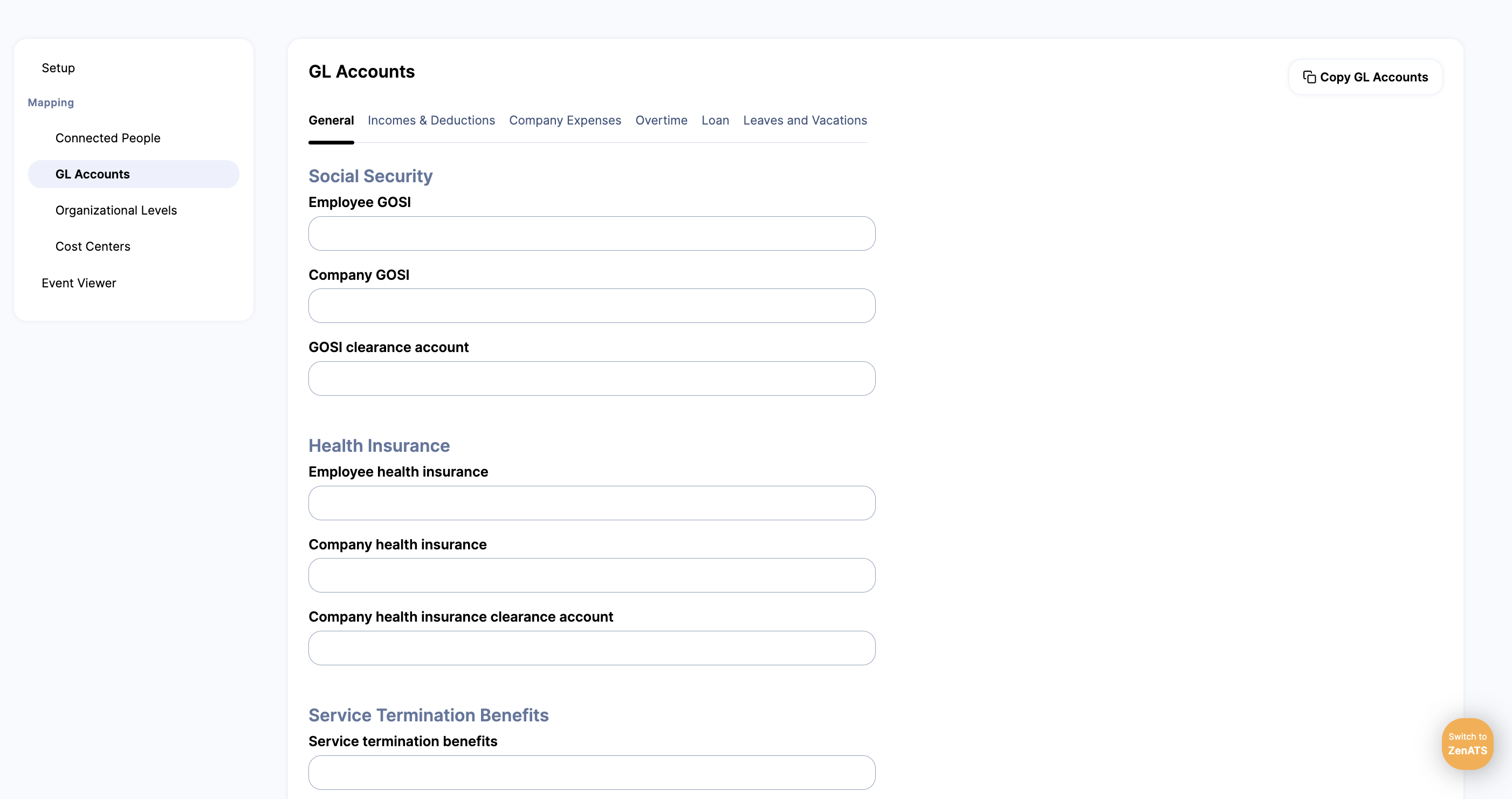
Task: Switch to the Incomes & Deductions tab
Action: coord(431,120)
